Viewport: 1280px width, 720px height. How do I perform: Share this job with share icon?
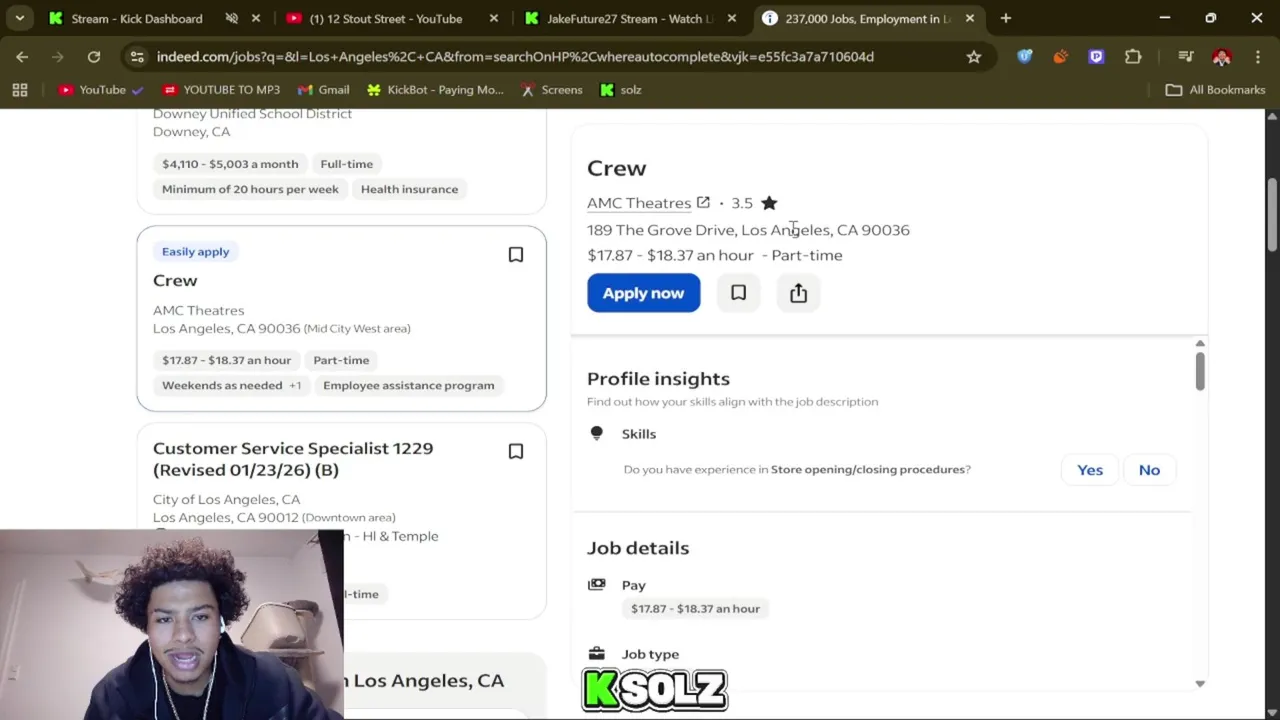(798, 293)
